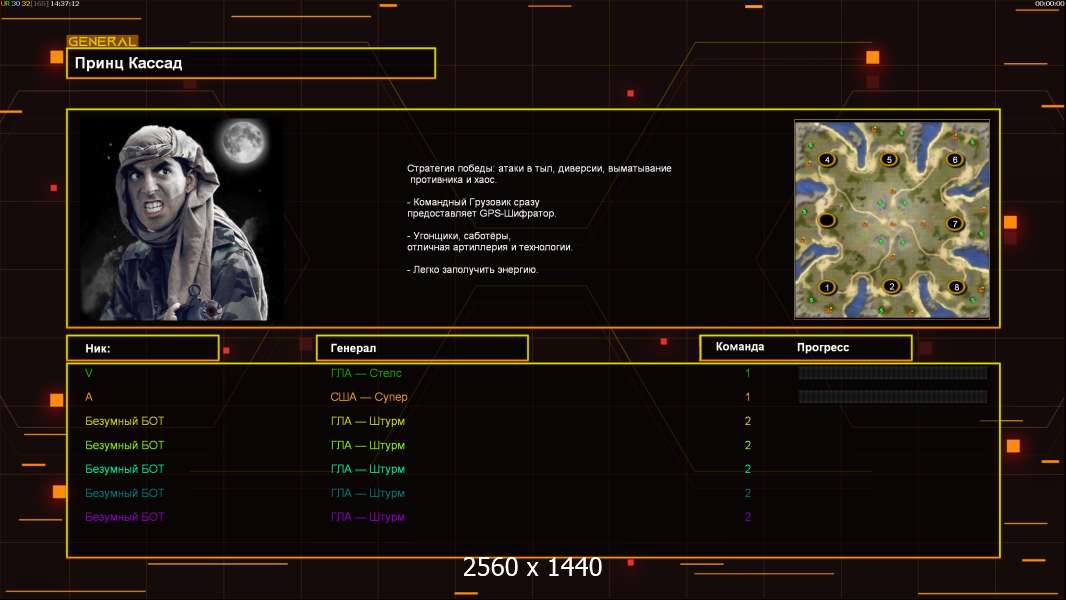Click player A's loading progress bar
Screen dimensions: 1066x600
pyautogui.click(x=892, y=397)
